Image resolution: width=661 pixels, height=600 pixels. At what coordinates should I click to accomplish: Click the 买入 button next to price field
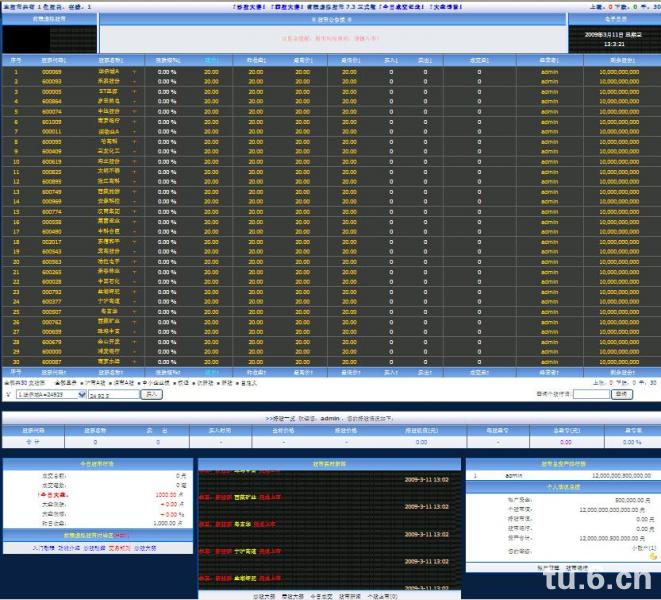pyautogui.click(x=151, y=394)
